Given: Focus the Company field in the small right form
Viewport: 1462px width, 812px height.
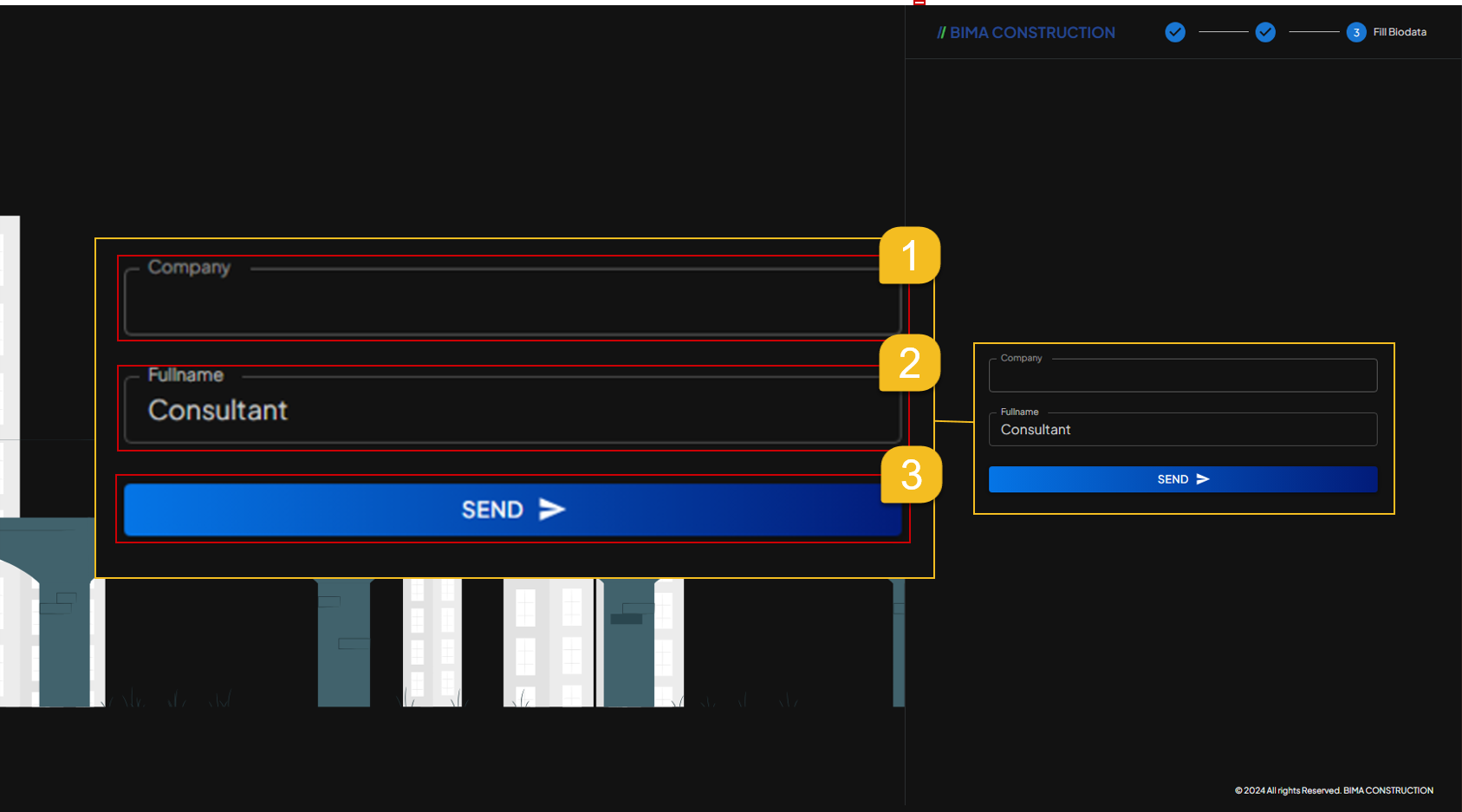Looking at the screenshot, I should pyautogui.click(x=1182, y=376).
